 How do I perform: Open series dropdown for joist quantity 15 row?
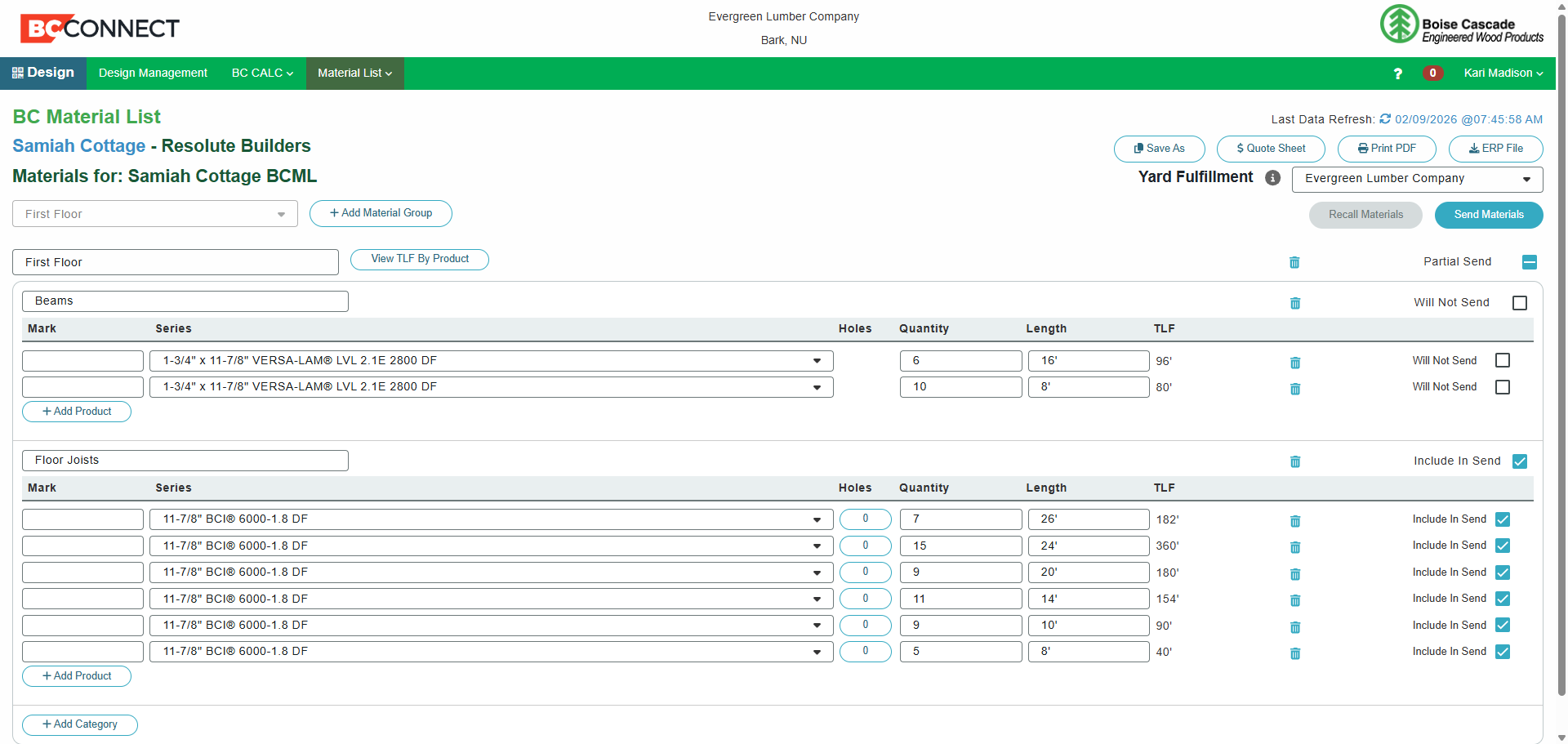(x=492, y=546)
